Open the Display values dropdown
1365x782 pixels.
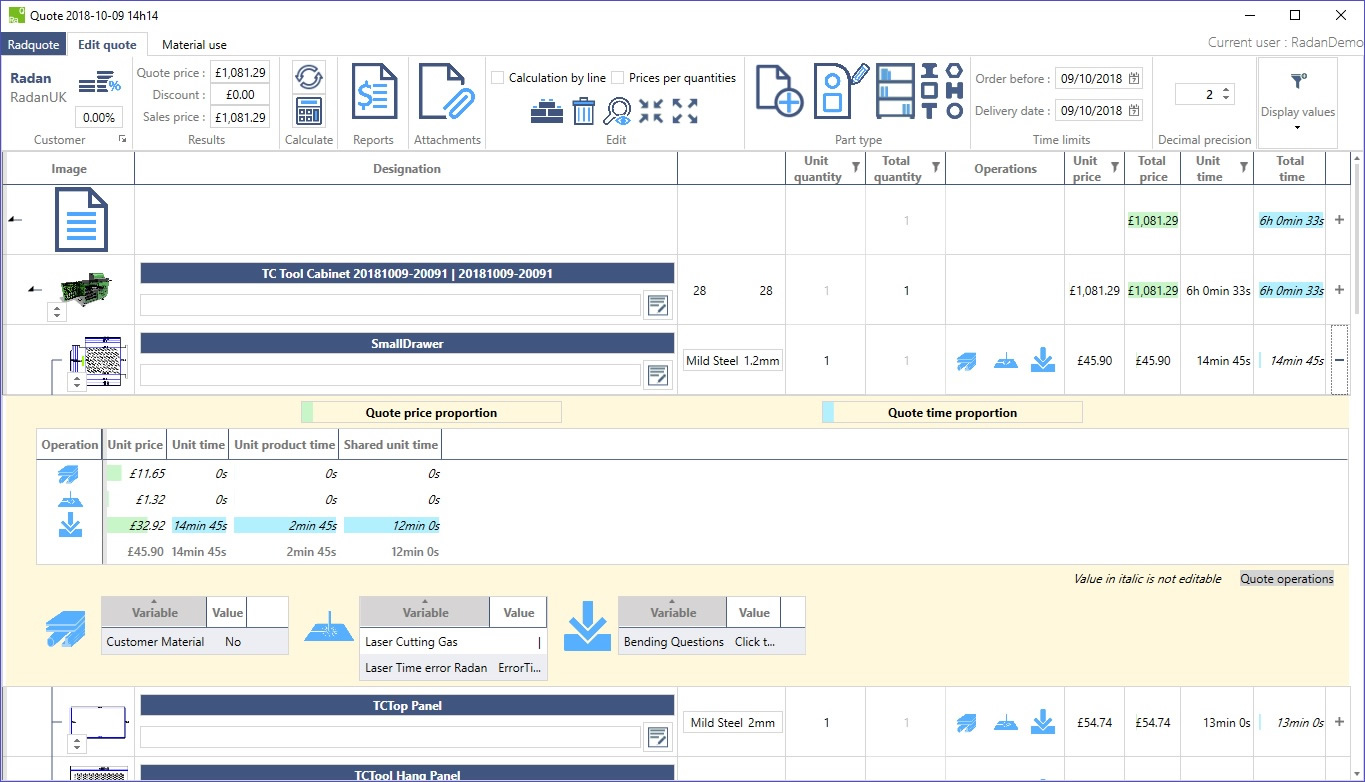[x=1297, y=104]
